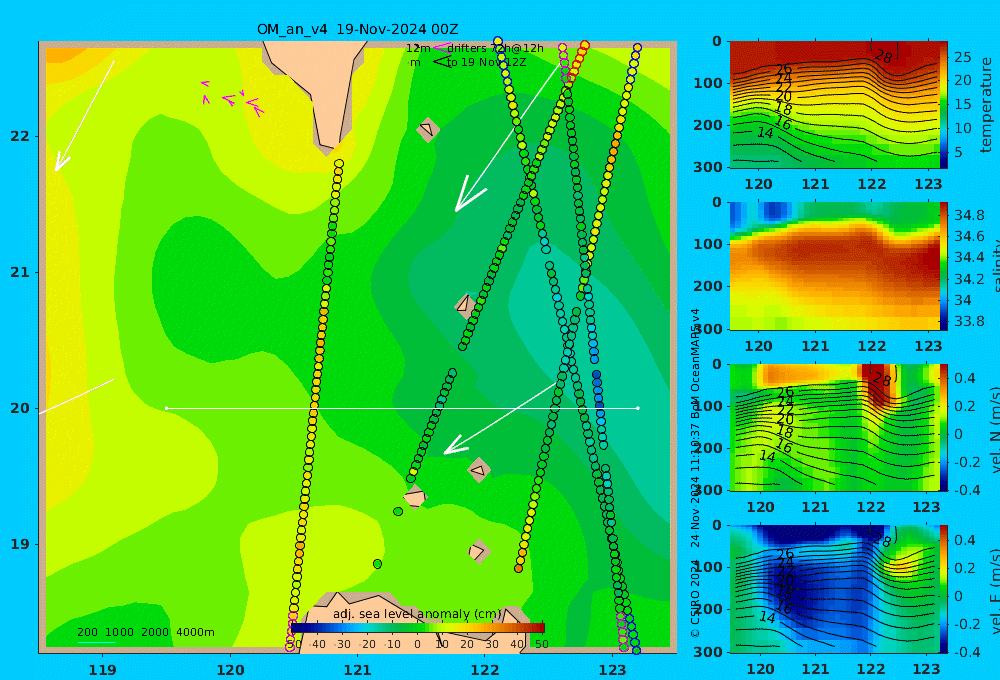Click the latitude label 21 on the map axis
This screenshot has width=1000, height=680.
(20, 272)
